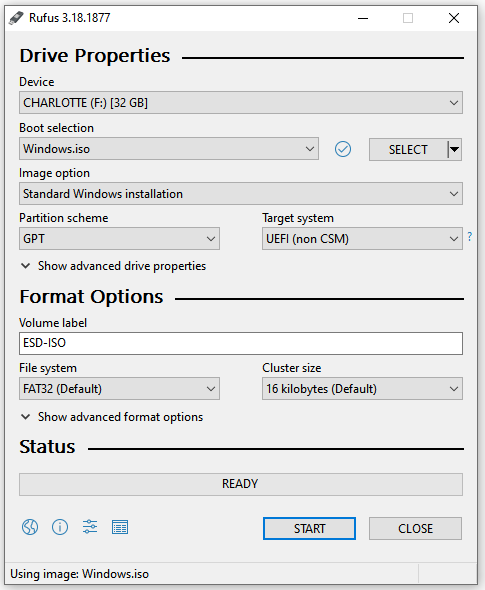485x590 pixels.
Task: Click the Rufus USB drive title icon
Action: pos(16,18)
